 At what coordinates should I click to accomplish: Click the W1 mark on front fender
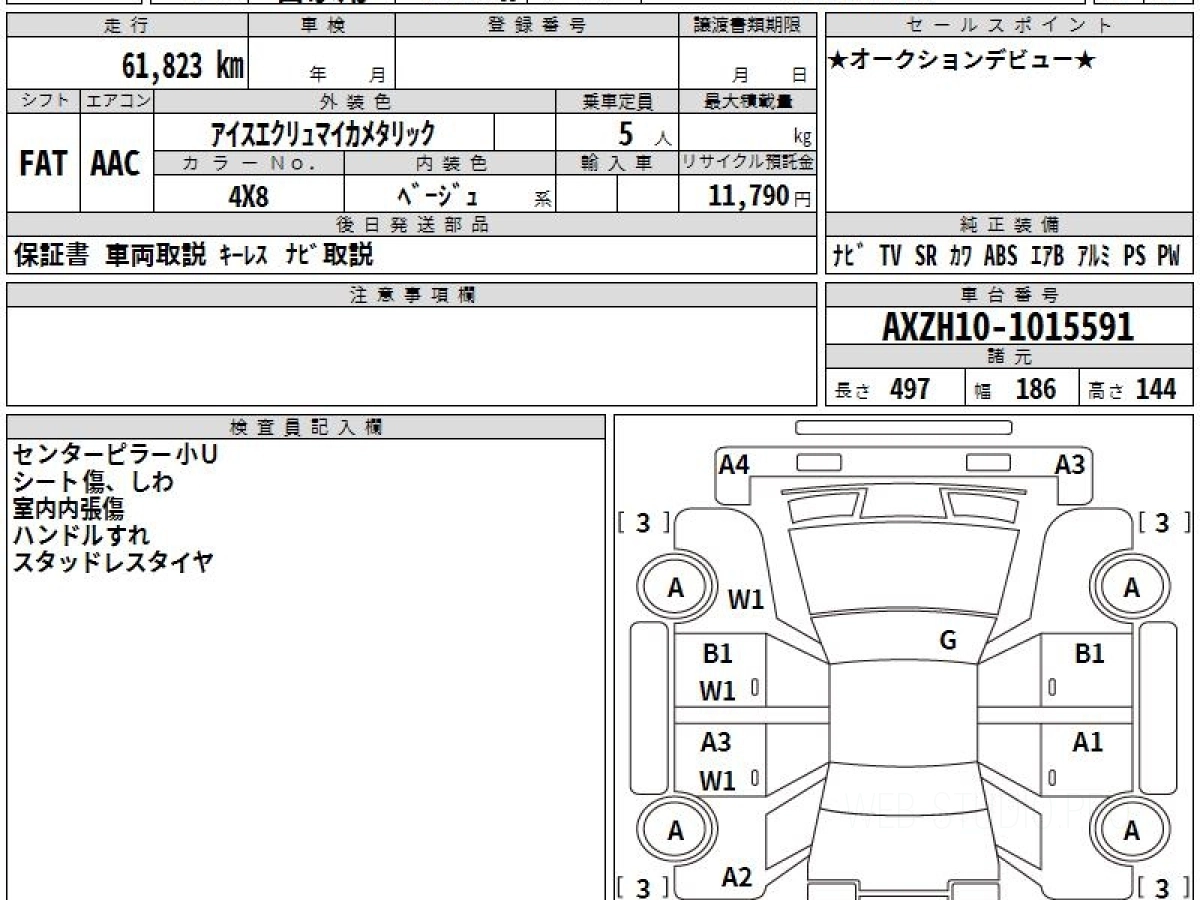click(745, 600)
